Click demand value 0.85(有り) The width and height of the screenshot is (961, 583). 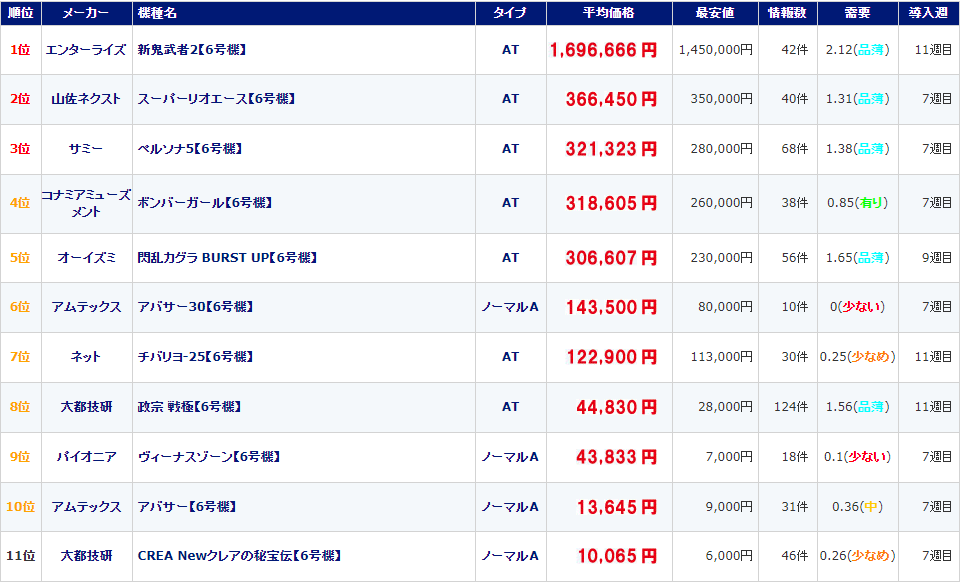click(x=857, y=202)
